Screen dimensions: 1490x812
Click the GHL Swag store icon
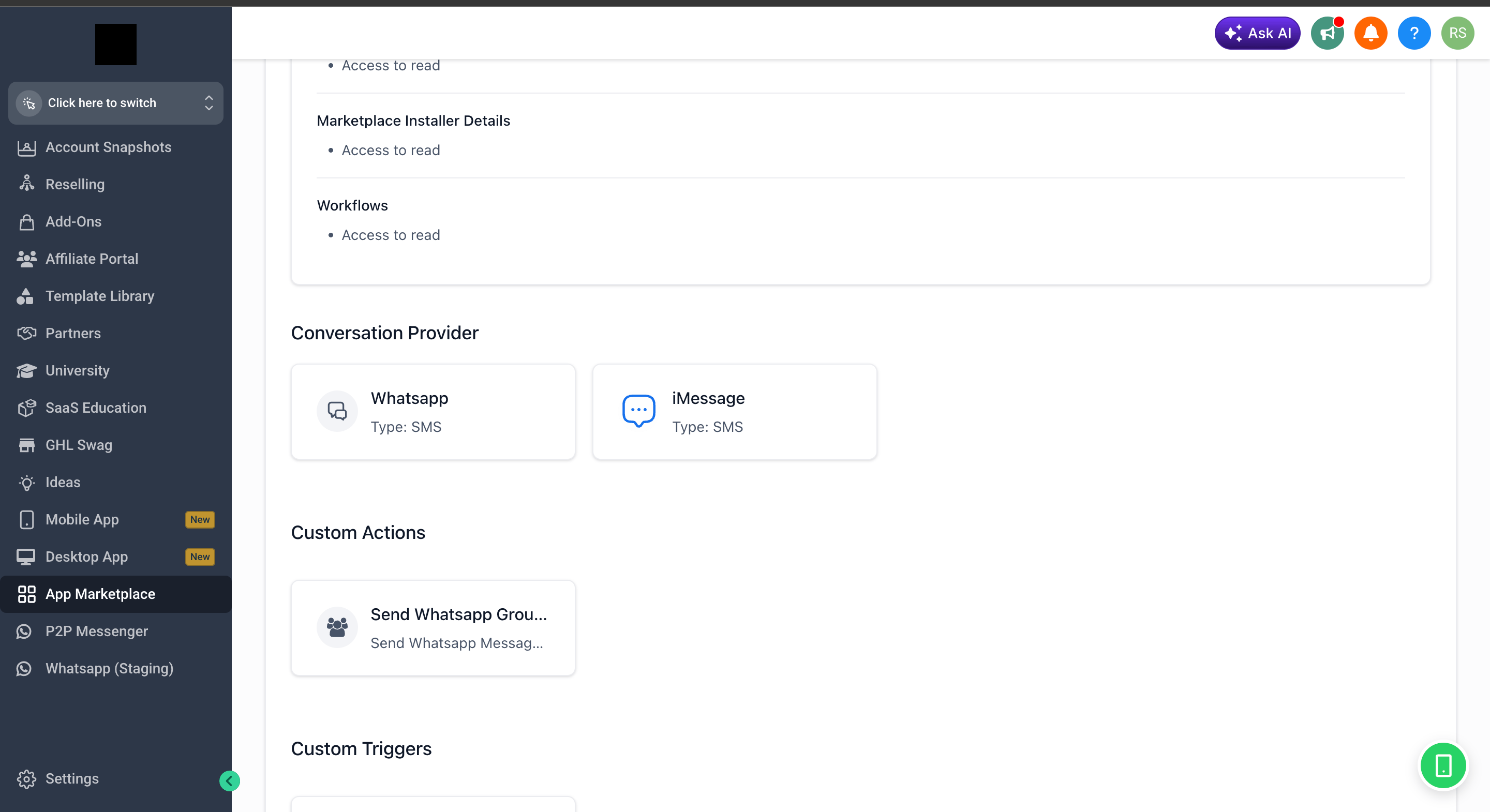point(26,445)
